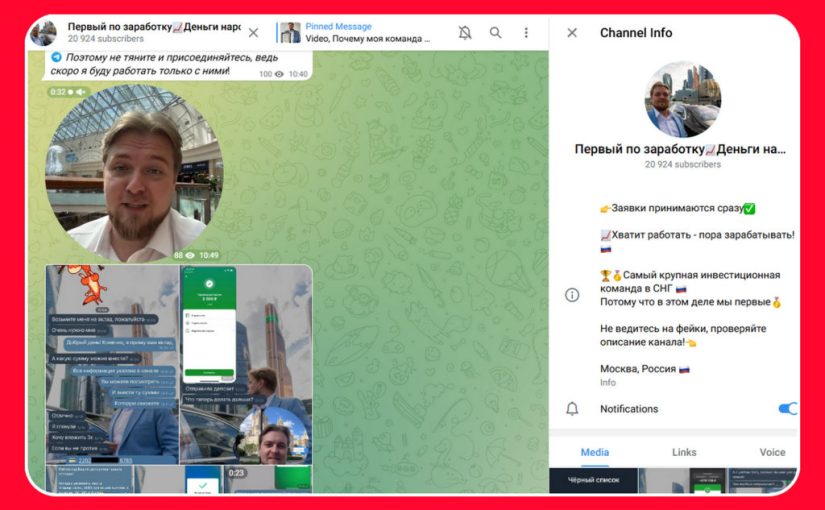The height and width of the screenshot is (510, 825).
Task: Open the pinned video message
Action: coord(367,33)
